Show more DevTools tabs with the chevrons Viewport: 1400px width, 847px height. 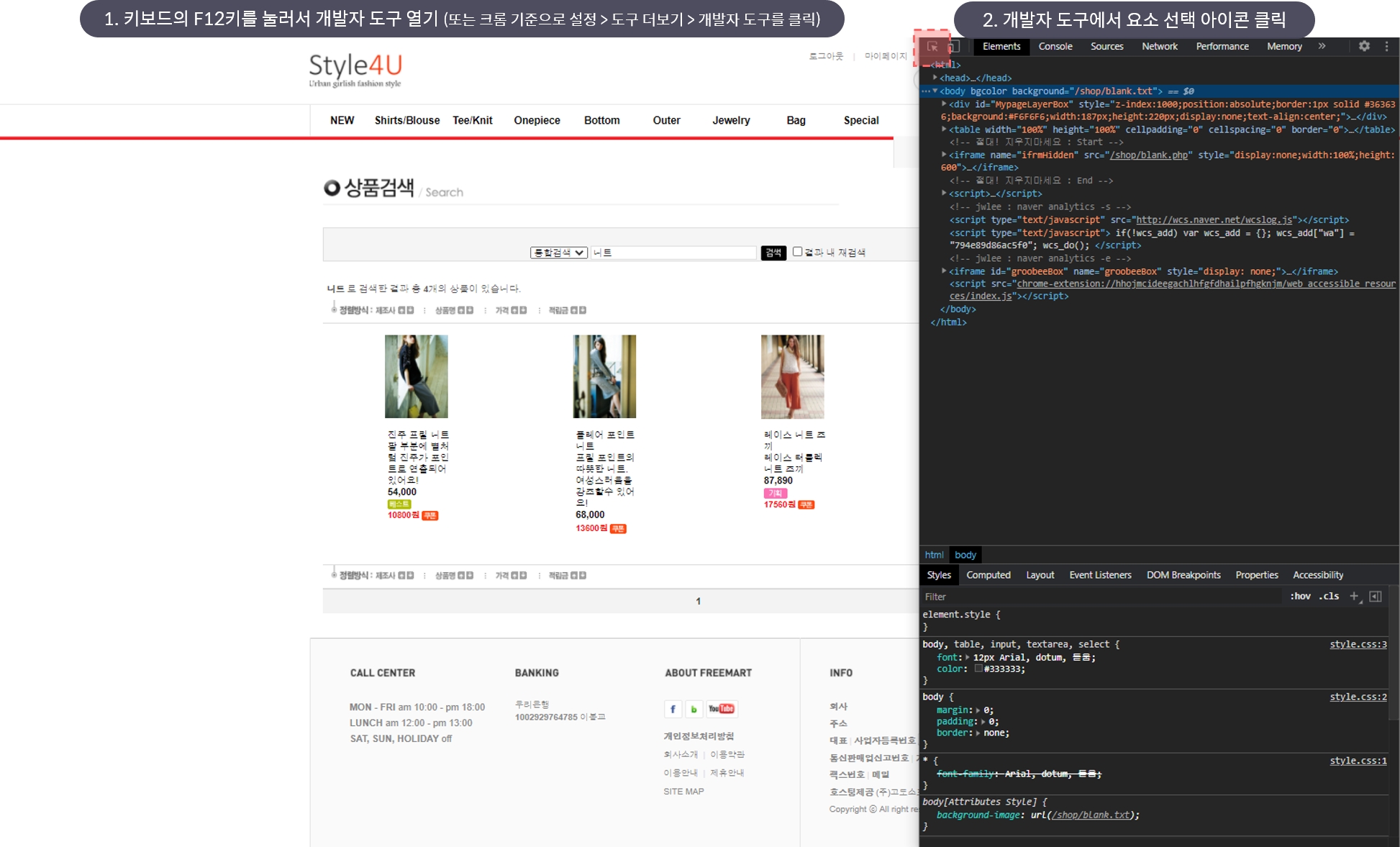point(1322,46)
